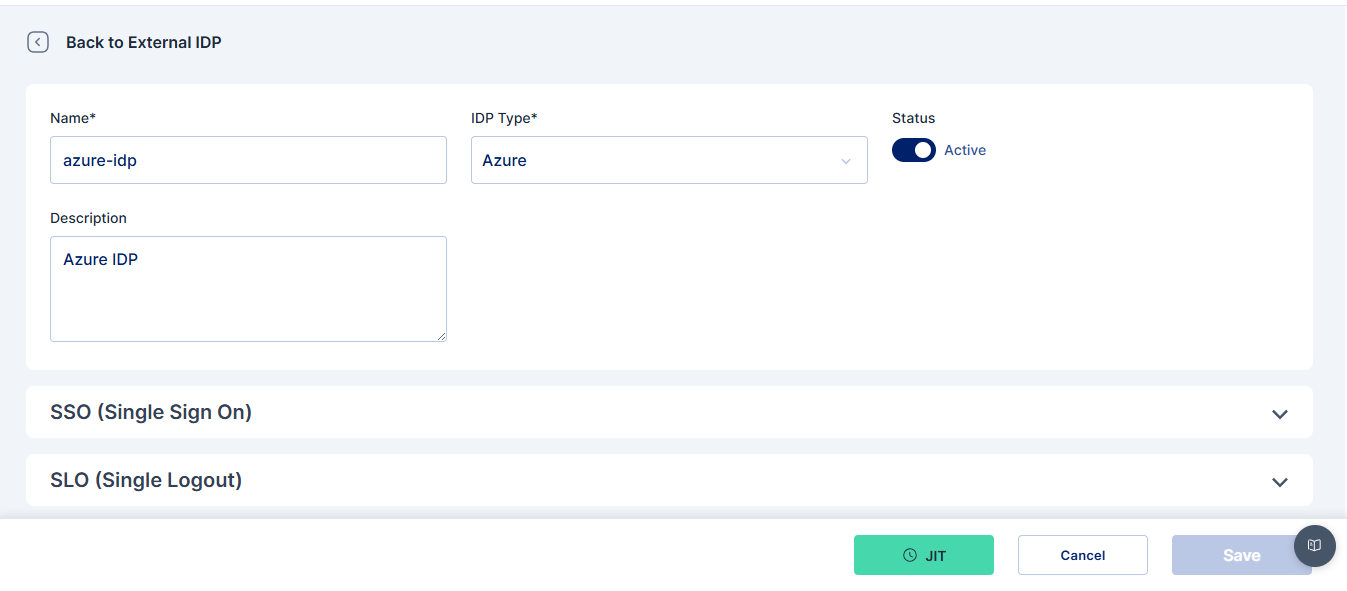
Task: Click inside the Description text area
Action: (248, 289)
